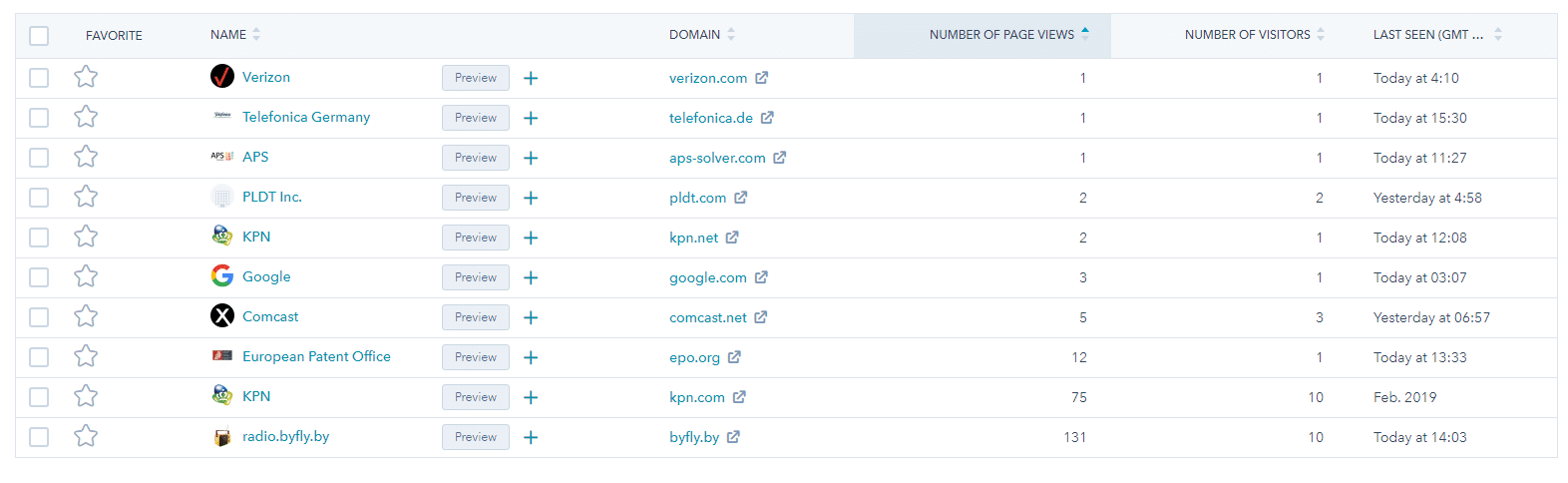Click 'Yesterday at 06:57' cell
1568x483 pixels.
[1431, 317]
